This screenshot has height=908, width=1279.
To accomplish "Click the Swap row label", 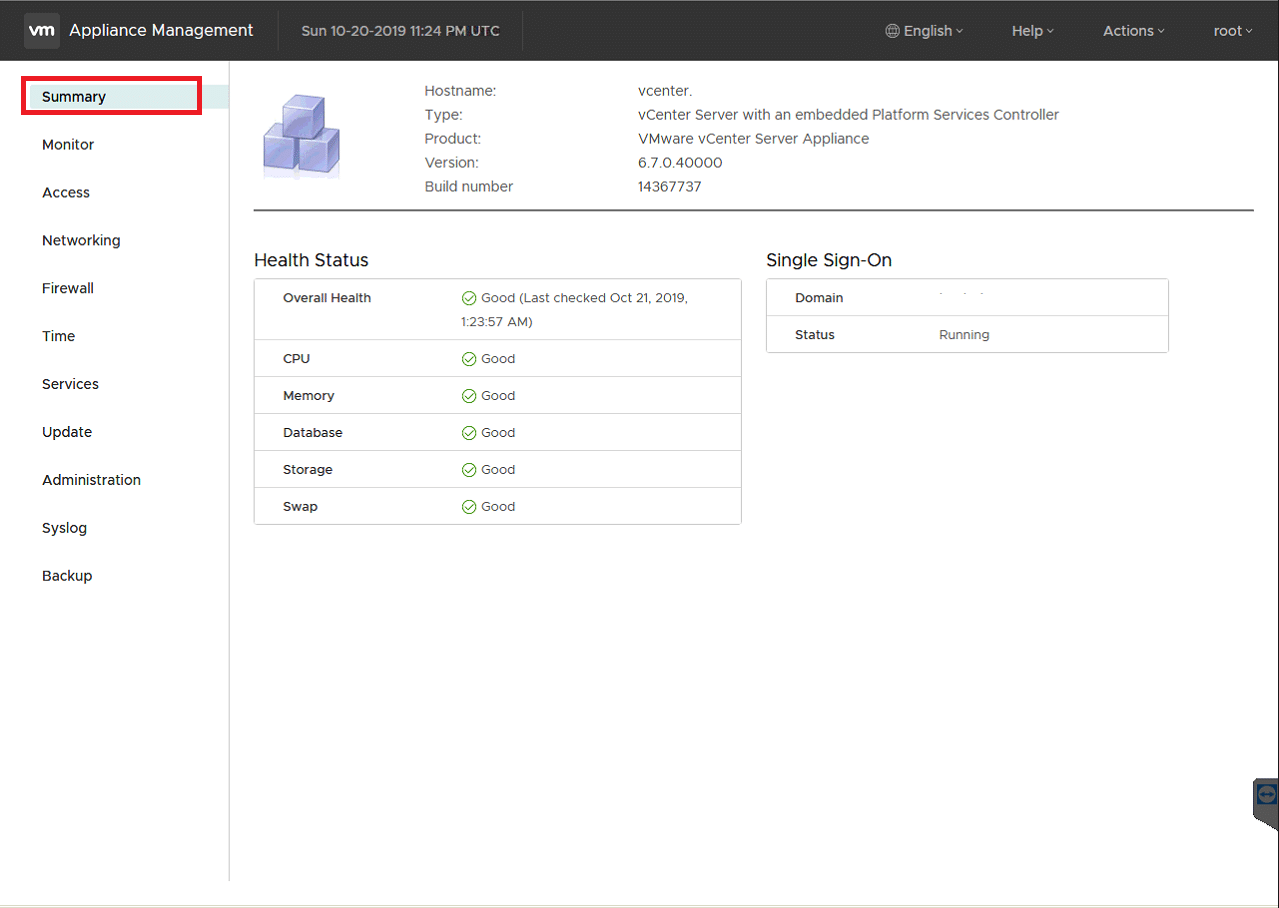I will click(300, 507).
